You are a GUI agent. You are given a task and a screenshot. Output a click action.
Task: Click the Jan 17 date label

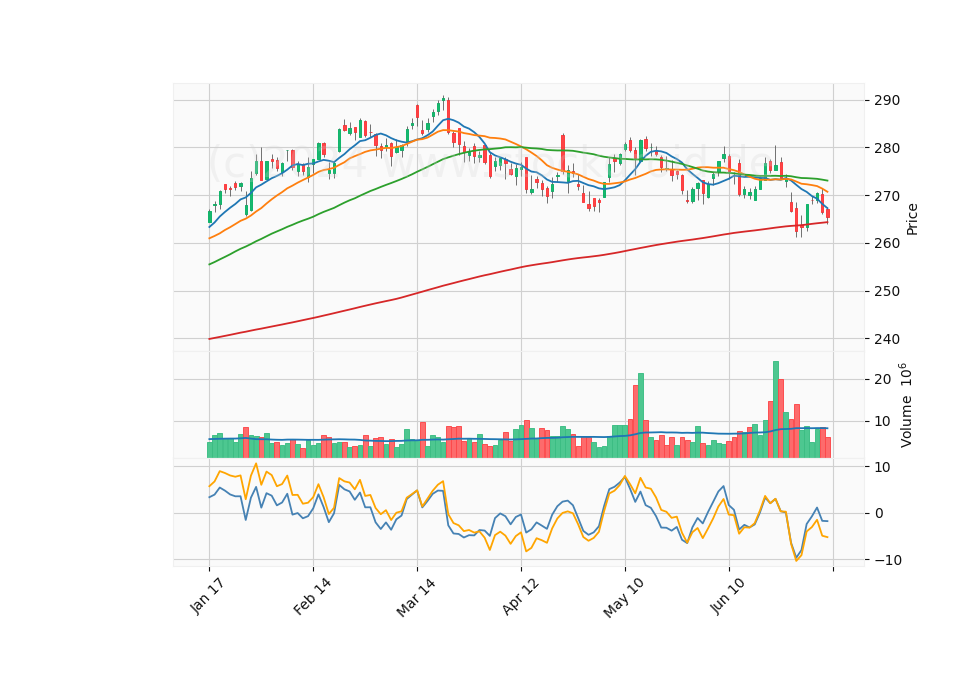[207, 596]
